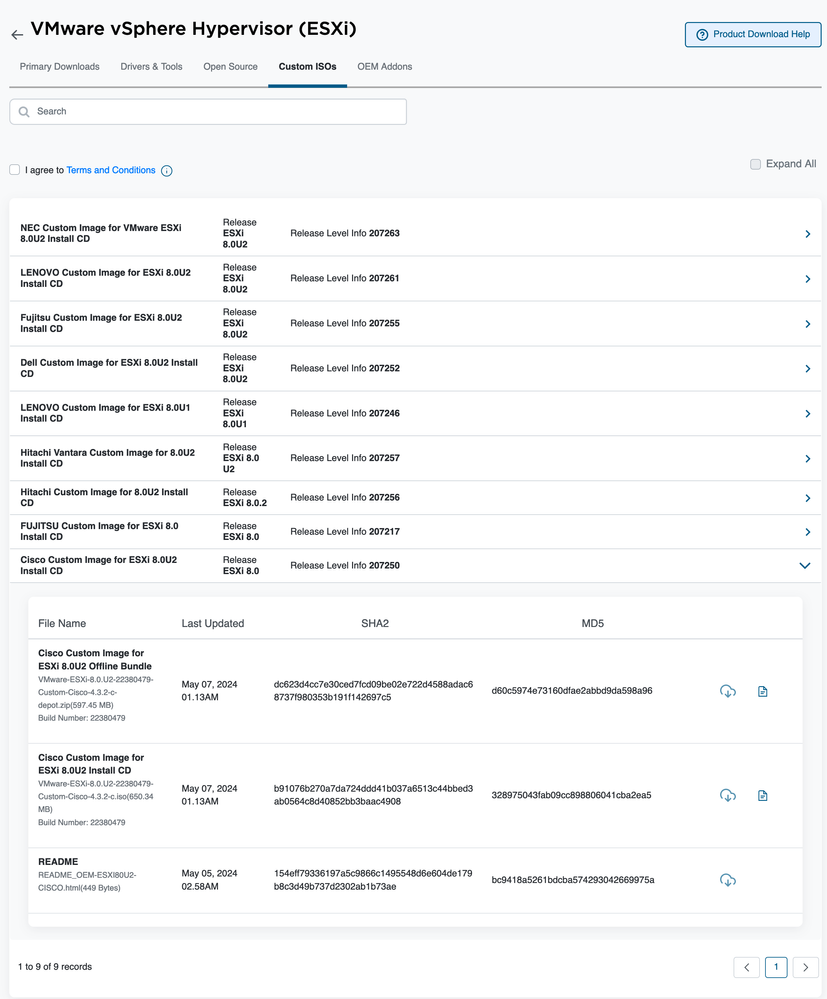Click the MD5 hash 328975043fab09cc898806041cba2ea5
The height and width of the screenshot is (999, 827).
(x=571, y=795)
